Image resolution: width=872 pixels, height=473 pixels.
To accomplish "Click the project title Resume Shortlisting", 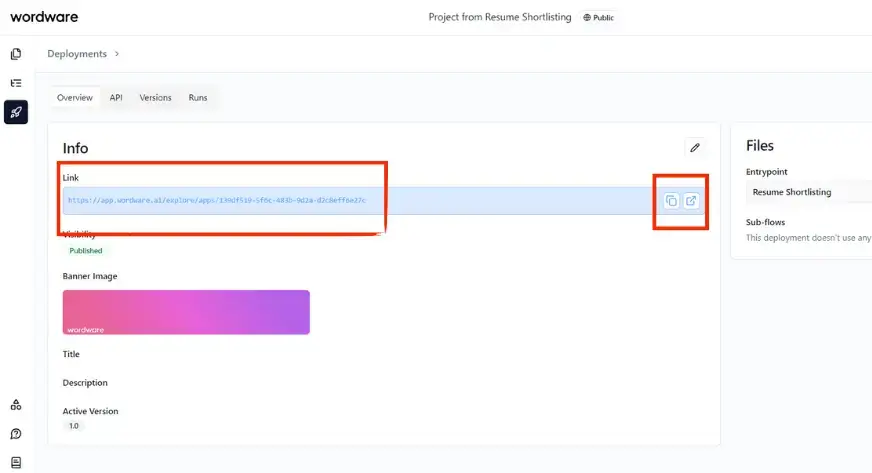I will click(x=500, y=17).
